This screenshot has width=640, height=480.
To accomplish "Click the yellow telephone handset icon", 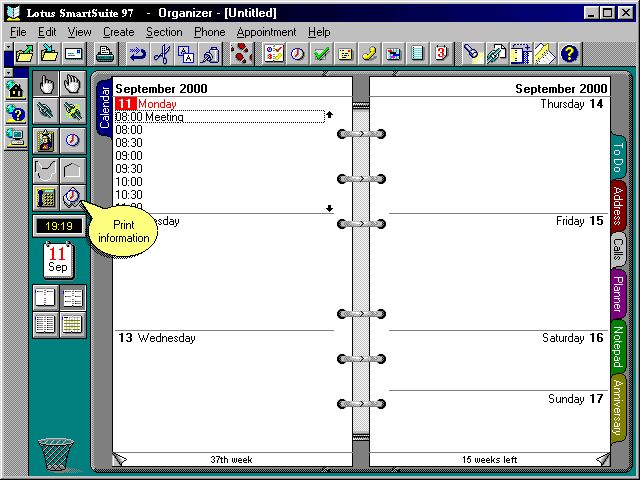I will point(369,54).
